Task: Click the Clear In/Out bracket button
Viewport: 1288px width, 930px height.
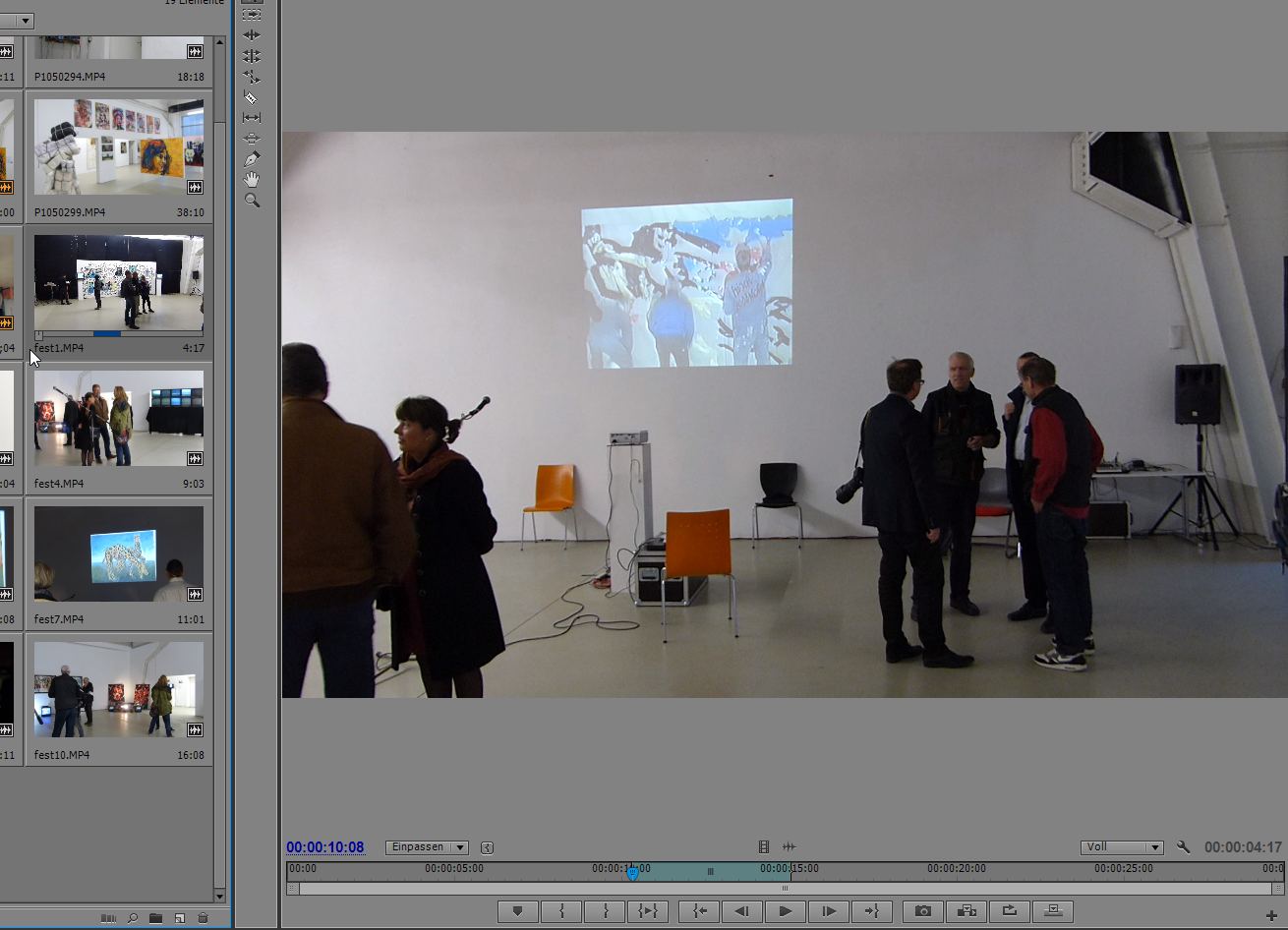Action: [x=648, y=911]
